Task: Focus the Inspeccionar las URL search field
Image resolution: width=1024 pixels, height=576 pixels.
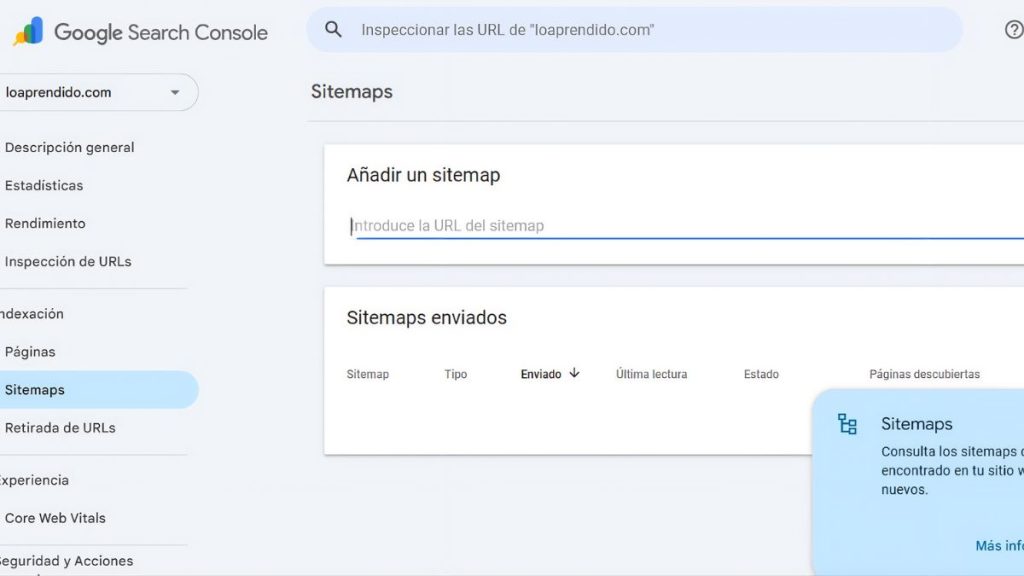Action: point(634,29)
